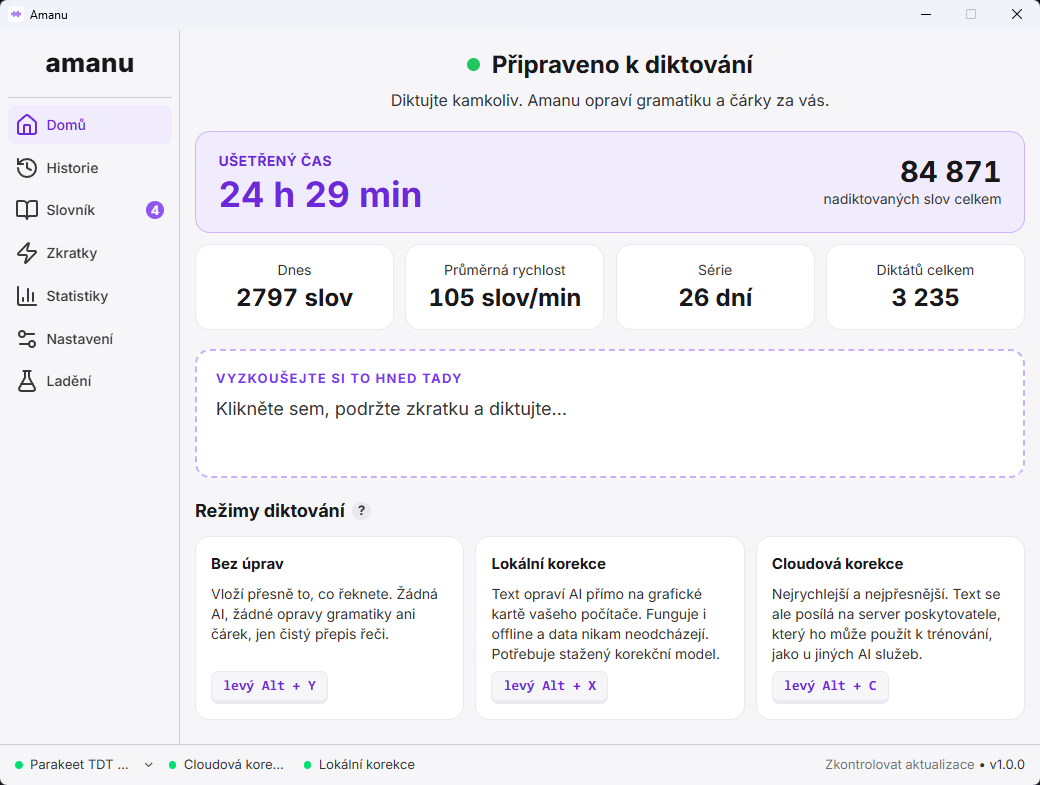
Task: Click the Ladění flask icon
Action: point(27,381)
